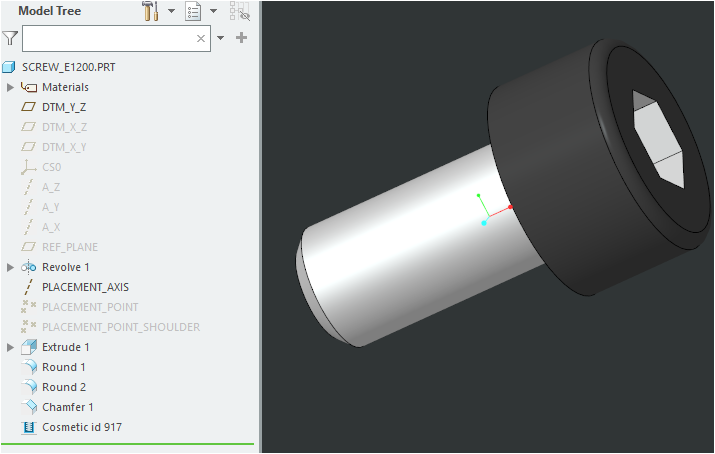
Task: Focus the Model Tree search field
Action: click(116, 38)
